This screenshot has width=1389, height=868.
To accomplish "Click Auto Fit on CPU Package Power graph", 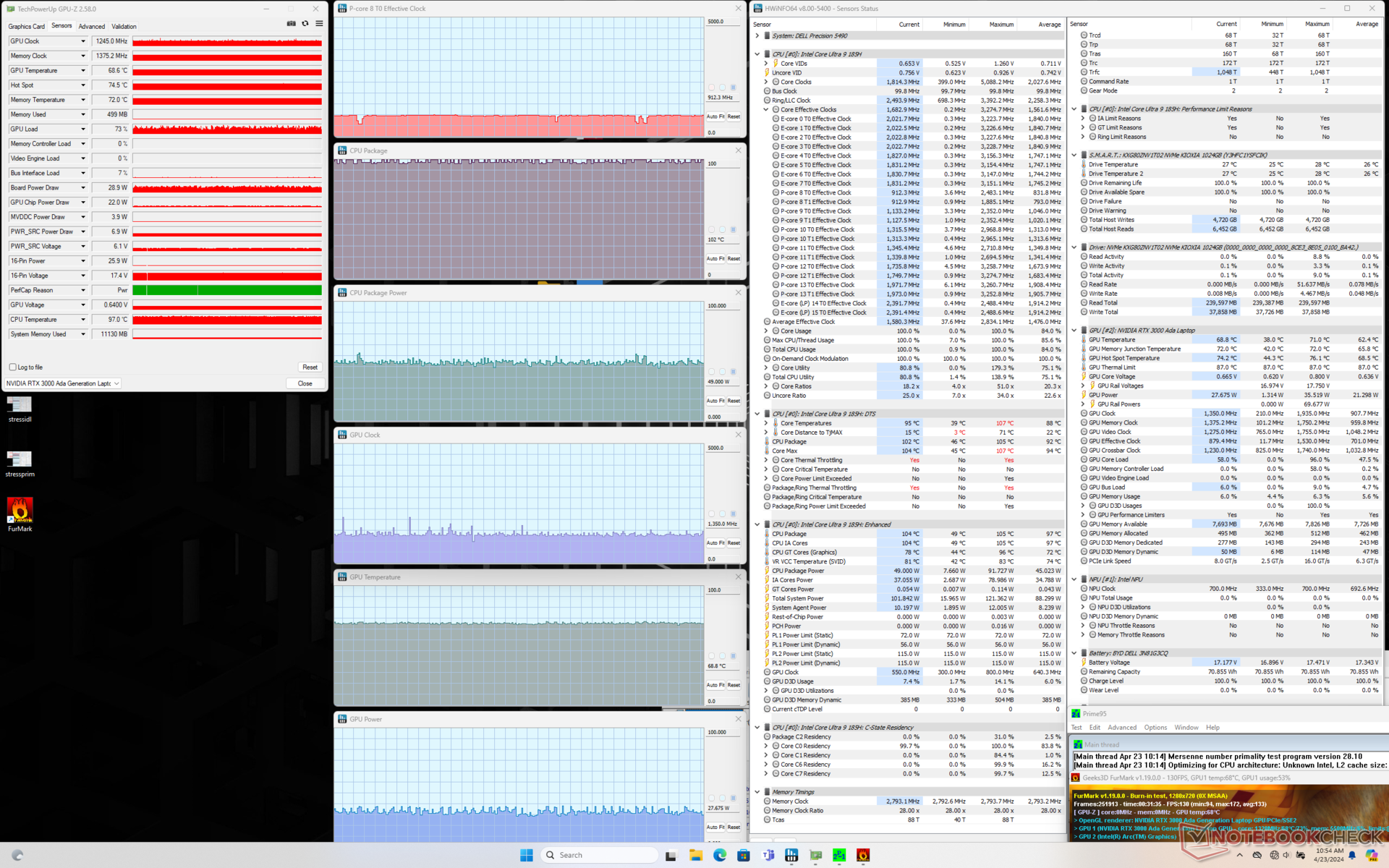I will [x=715, y=401].
